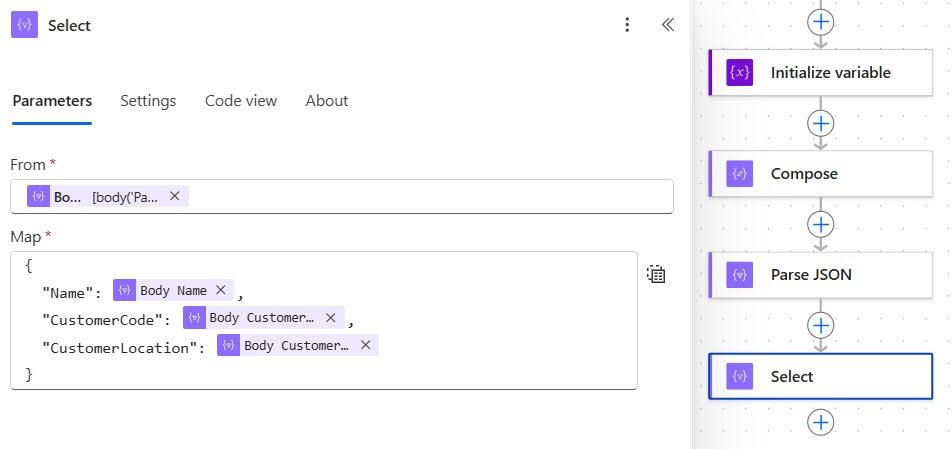Remove the CustomerCode Body Customer token
The image size is (952, 449).
(x=331, y=317)
